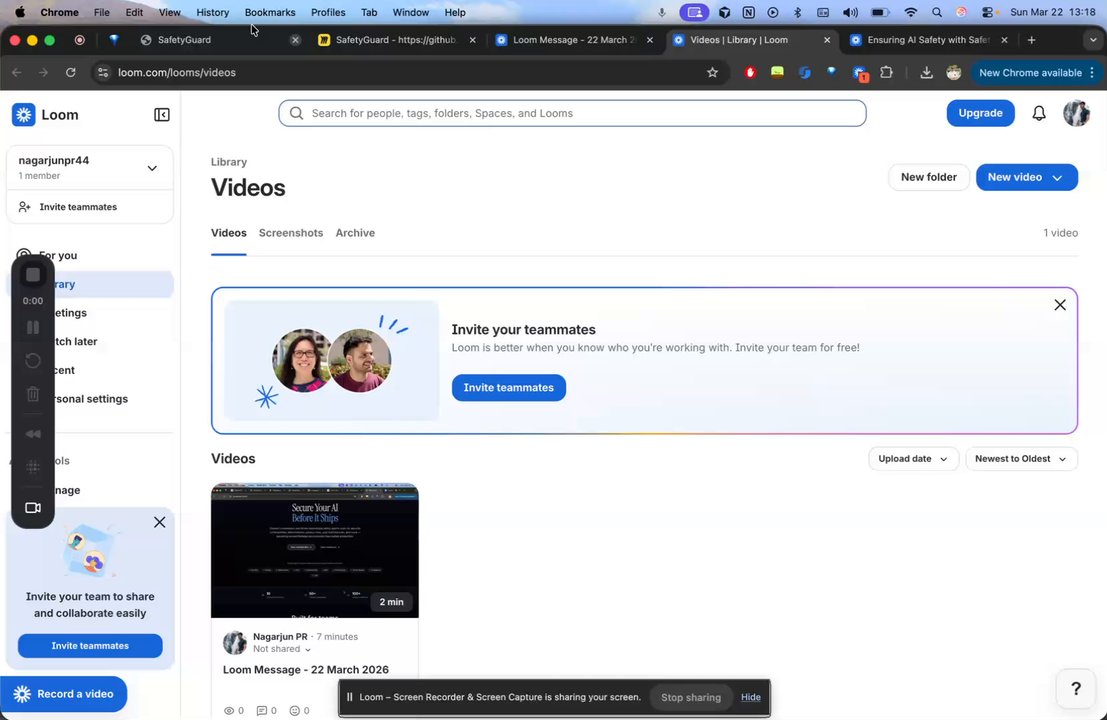Delete the recording with the trash icon

point(32,394)
